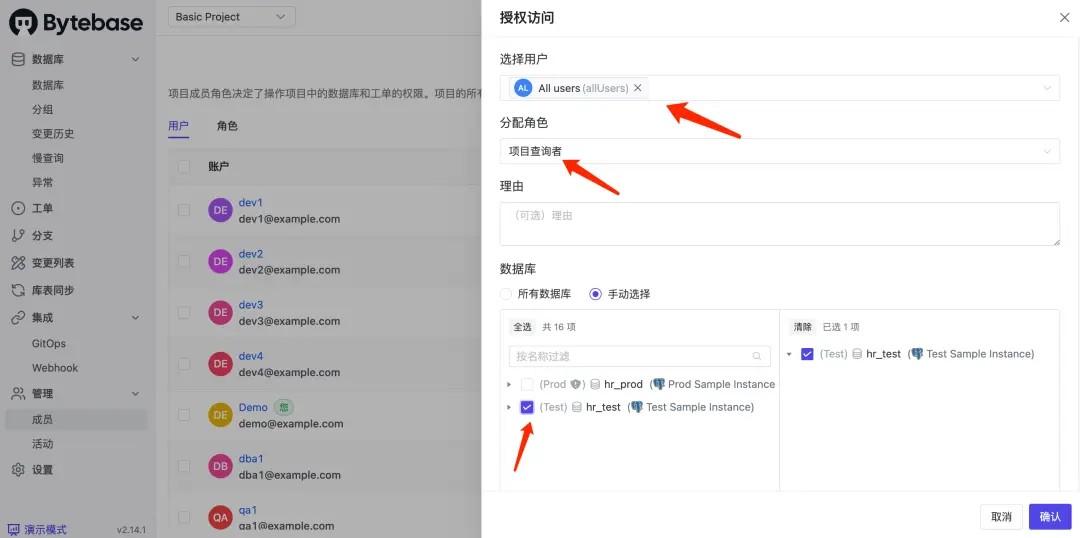Click the 分支 branch icon in sidebar
Viewport: 1080px width, 538px height.
click(x=19, y=236)
